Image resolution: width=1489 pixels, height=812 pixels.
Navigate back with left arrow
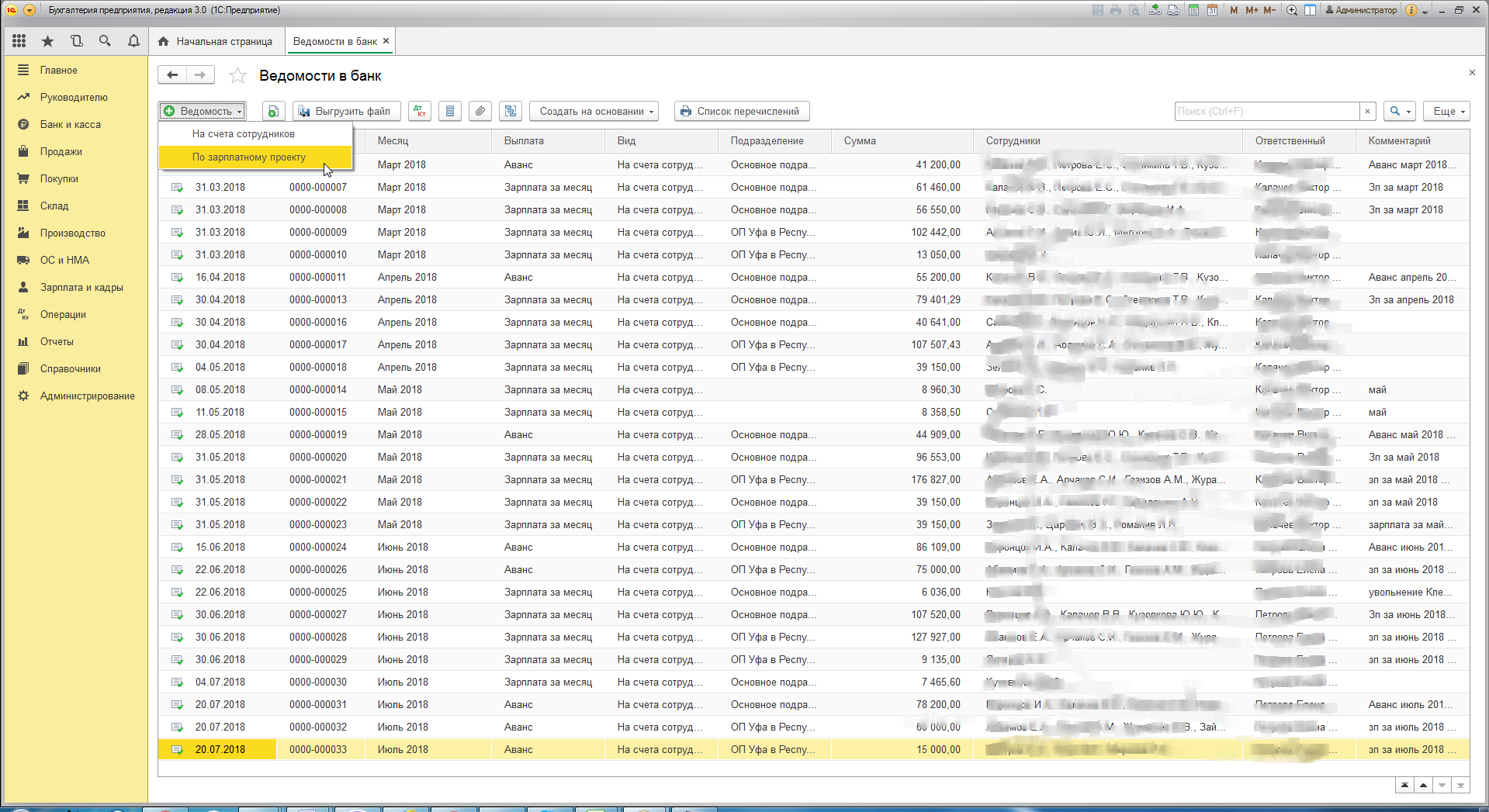tap(172, 75)
